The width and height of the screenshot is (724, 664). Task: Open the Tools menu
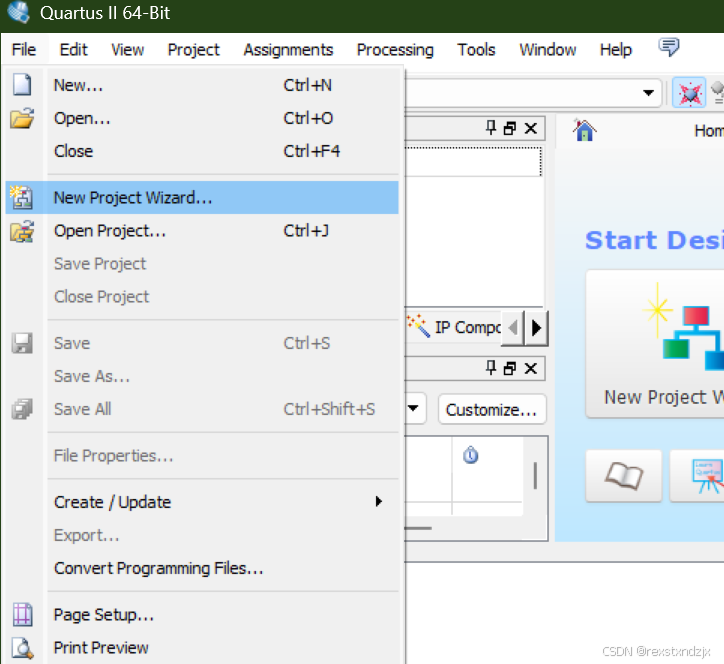pos(476,49)
